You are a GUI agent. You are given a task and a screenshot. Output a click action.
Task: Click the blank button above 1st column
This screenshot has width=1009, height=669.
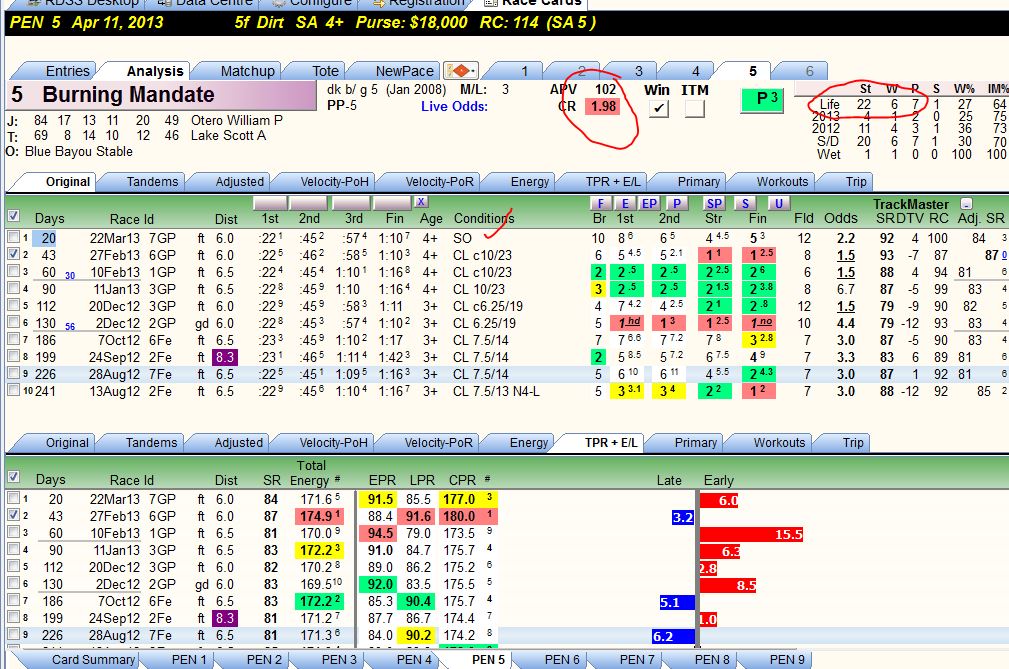pyautogui.click(x=270, y=203)
